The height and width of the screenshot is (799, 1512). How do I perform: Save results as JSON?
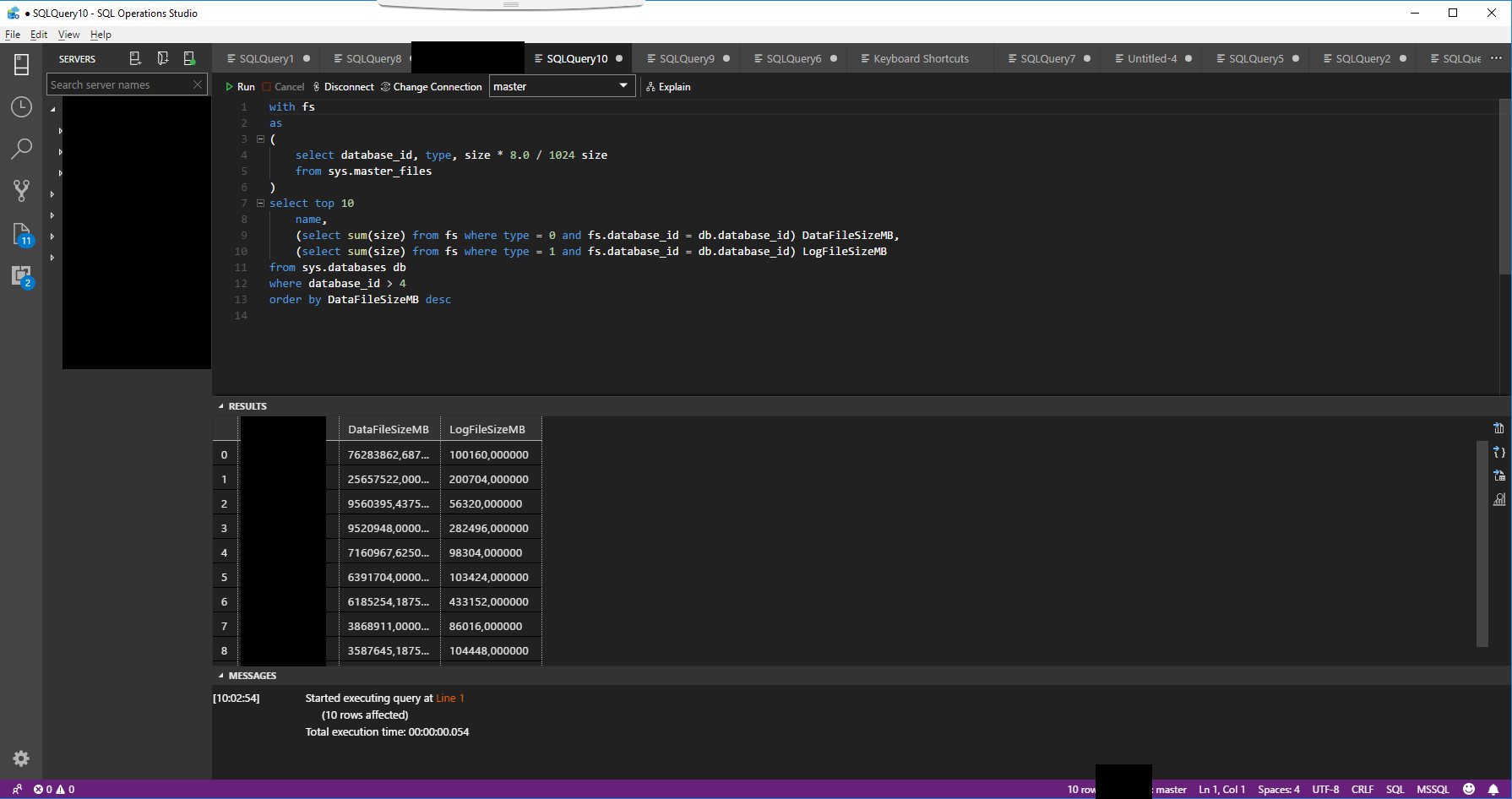[1498, 452]
